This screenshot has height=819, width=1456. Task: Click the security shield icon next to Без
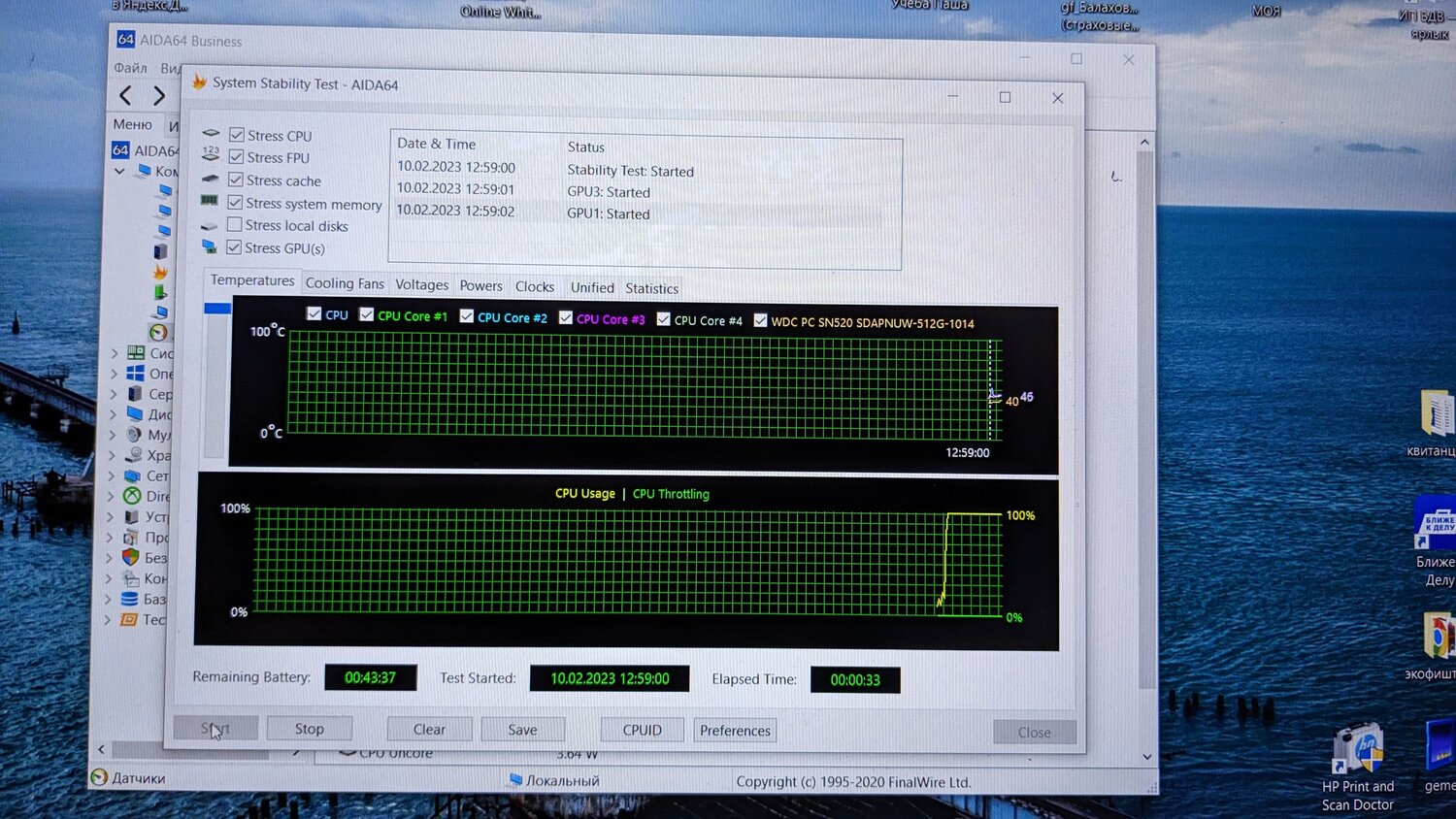coord(130,557)
